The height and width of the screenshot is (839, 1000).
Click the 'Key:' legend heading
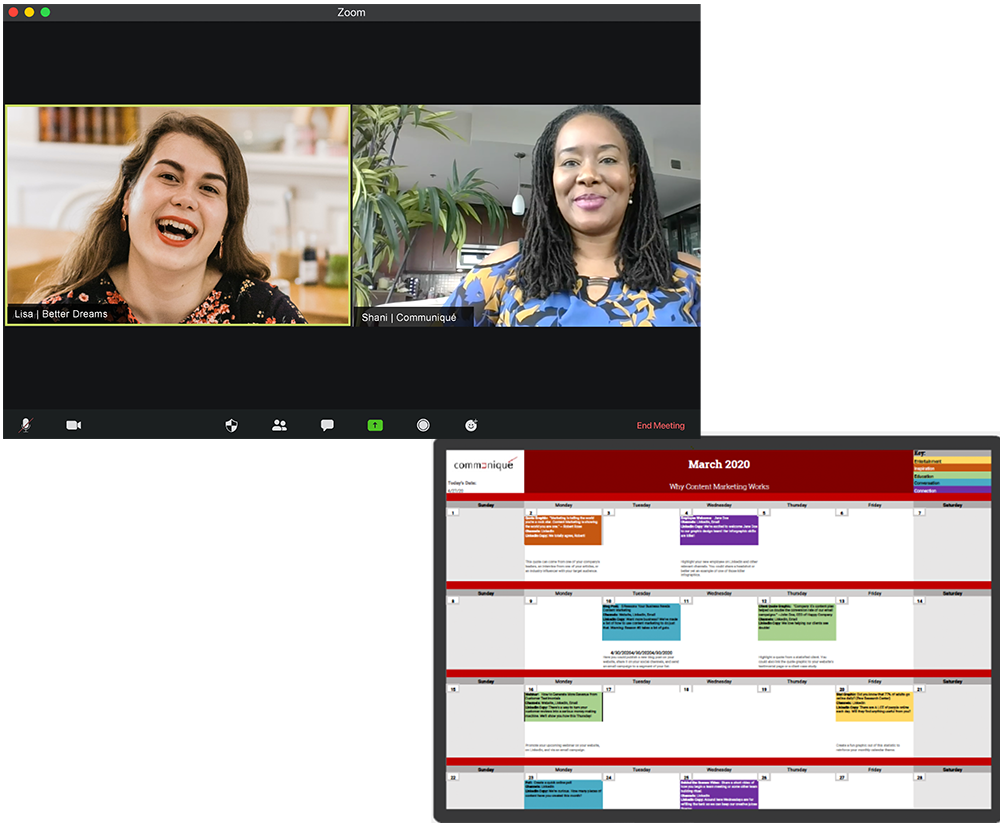coord(920,453)
